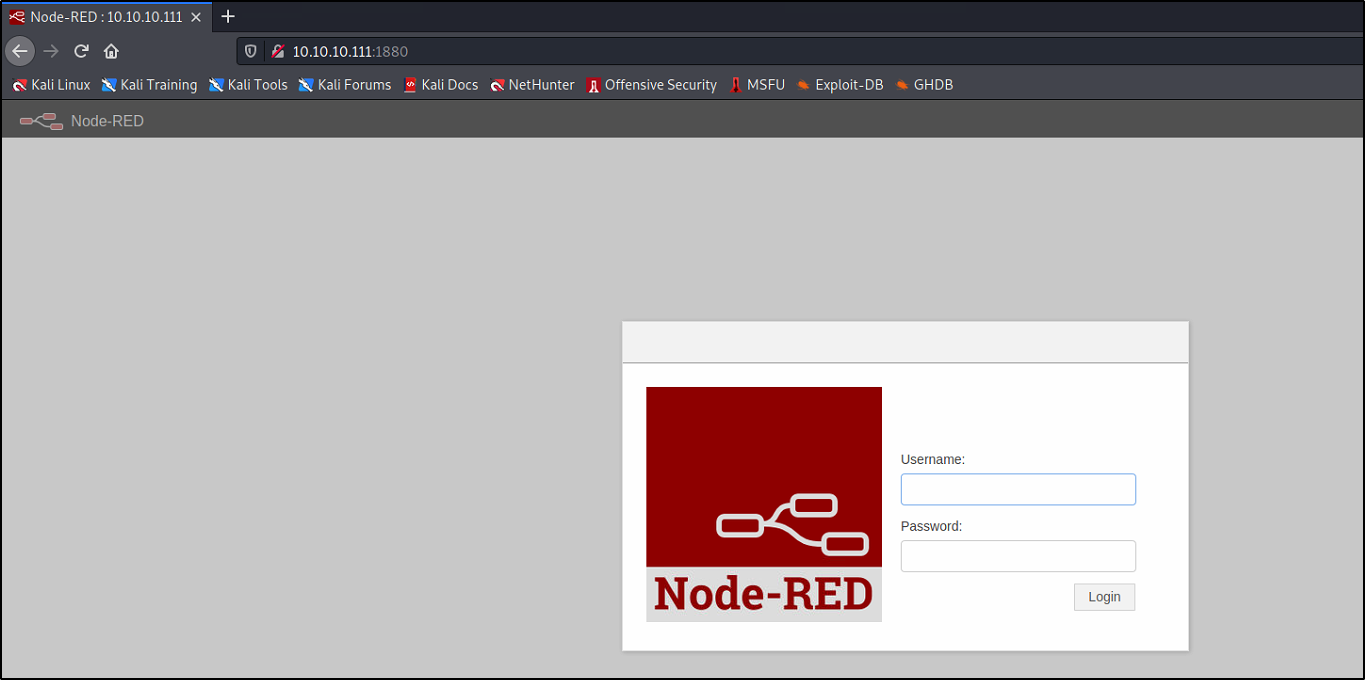The image size is (1365, 680).
Task: Click the tracking protection shield icon
Action: pos(251,51)
